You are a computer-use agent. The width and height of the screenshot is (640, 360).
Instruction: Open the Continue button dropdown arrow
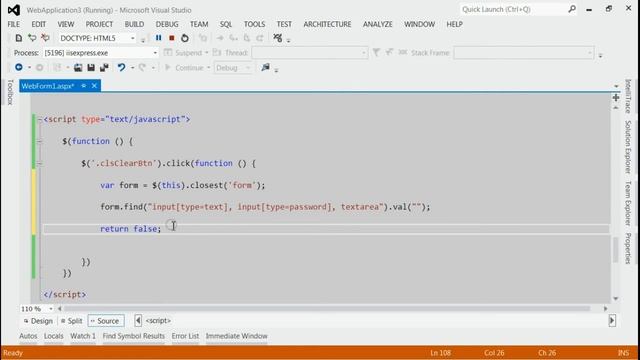209,68
